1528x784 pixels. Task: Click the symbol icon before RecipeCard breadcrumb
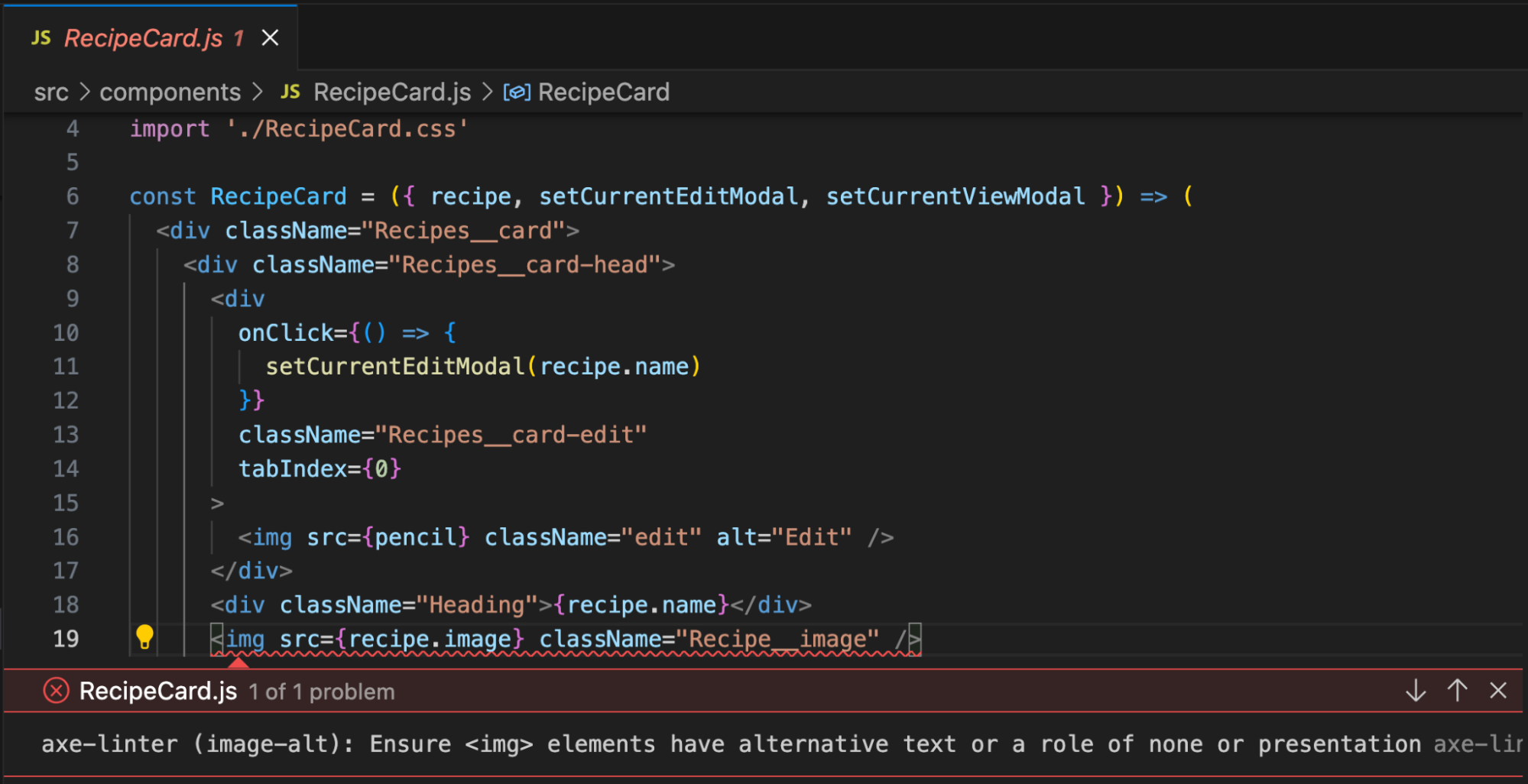pyautogui.click(x=517, y=92)
